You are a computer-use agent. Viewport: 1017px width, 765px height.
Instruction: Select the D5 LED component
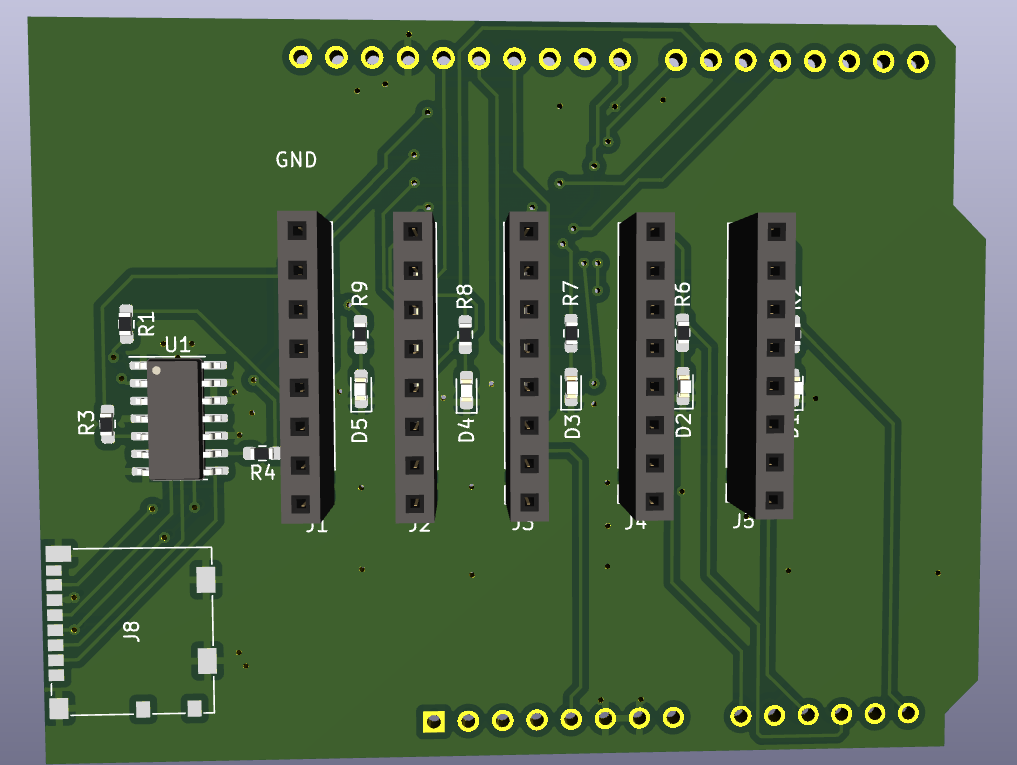point(361,387)
